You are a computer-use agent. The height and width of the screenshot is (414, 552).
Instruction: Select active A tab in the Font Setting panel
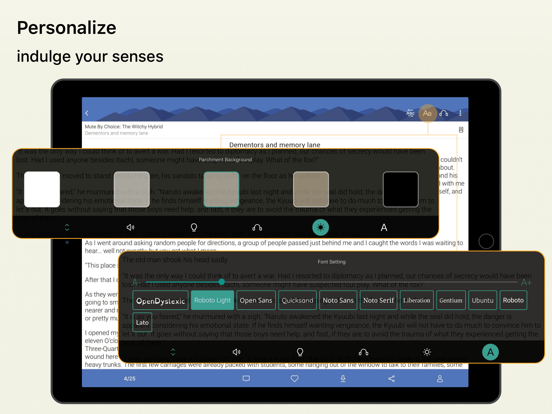click(x=490, y=352)
